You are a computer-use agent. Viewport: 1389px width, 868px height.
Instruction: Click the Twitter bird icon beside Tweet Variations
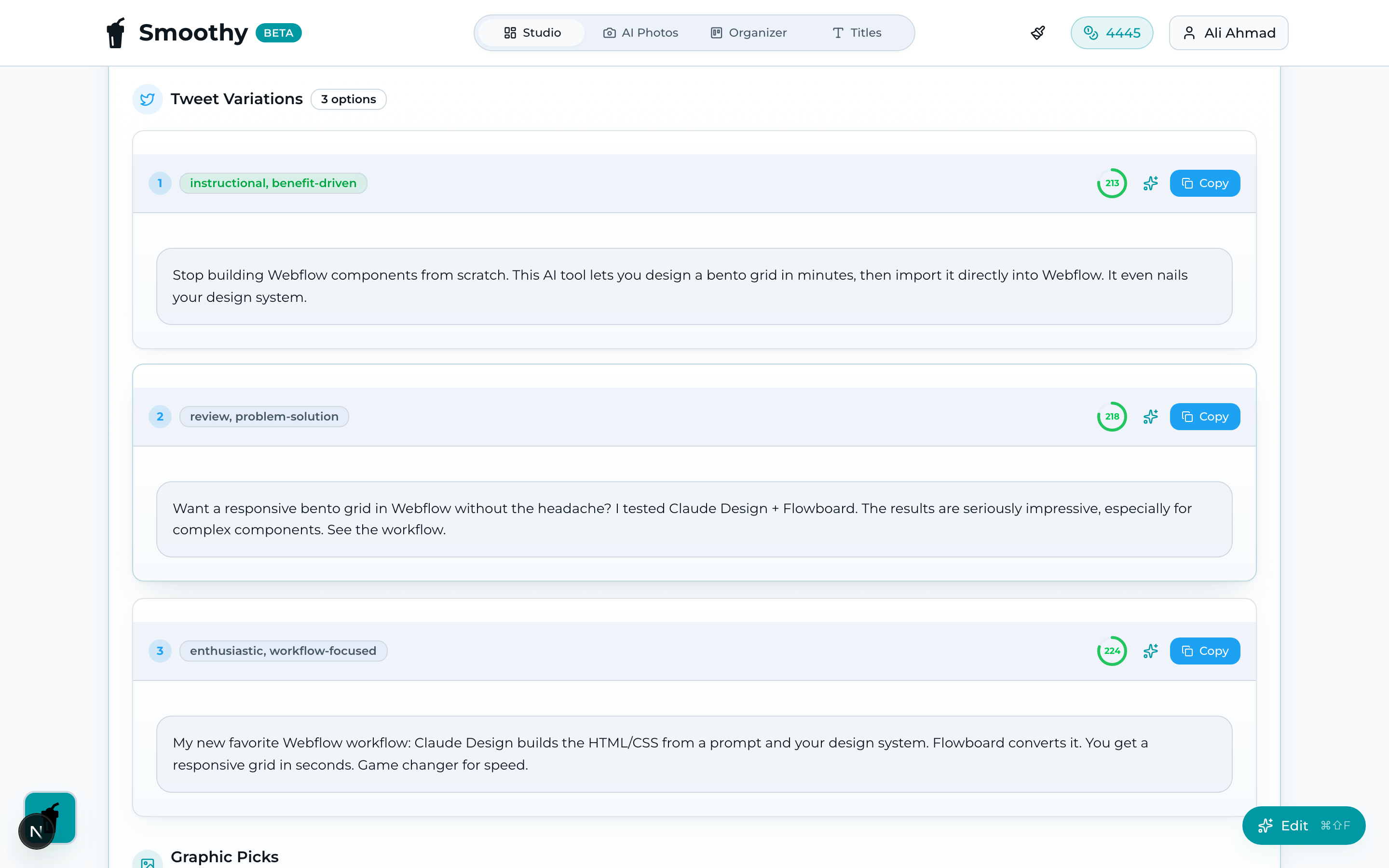[148, 99]
